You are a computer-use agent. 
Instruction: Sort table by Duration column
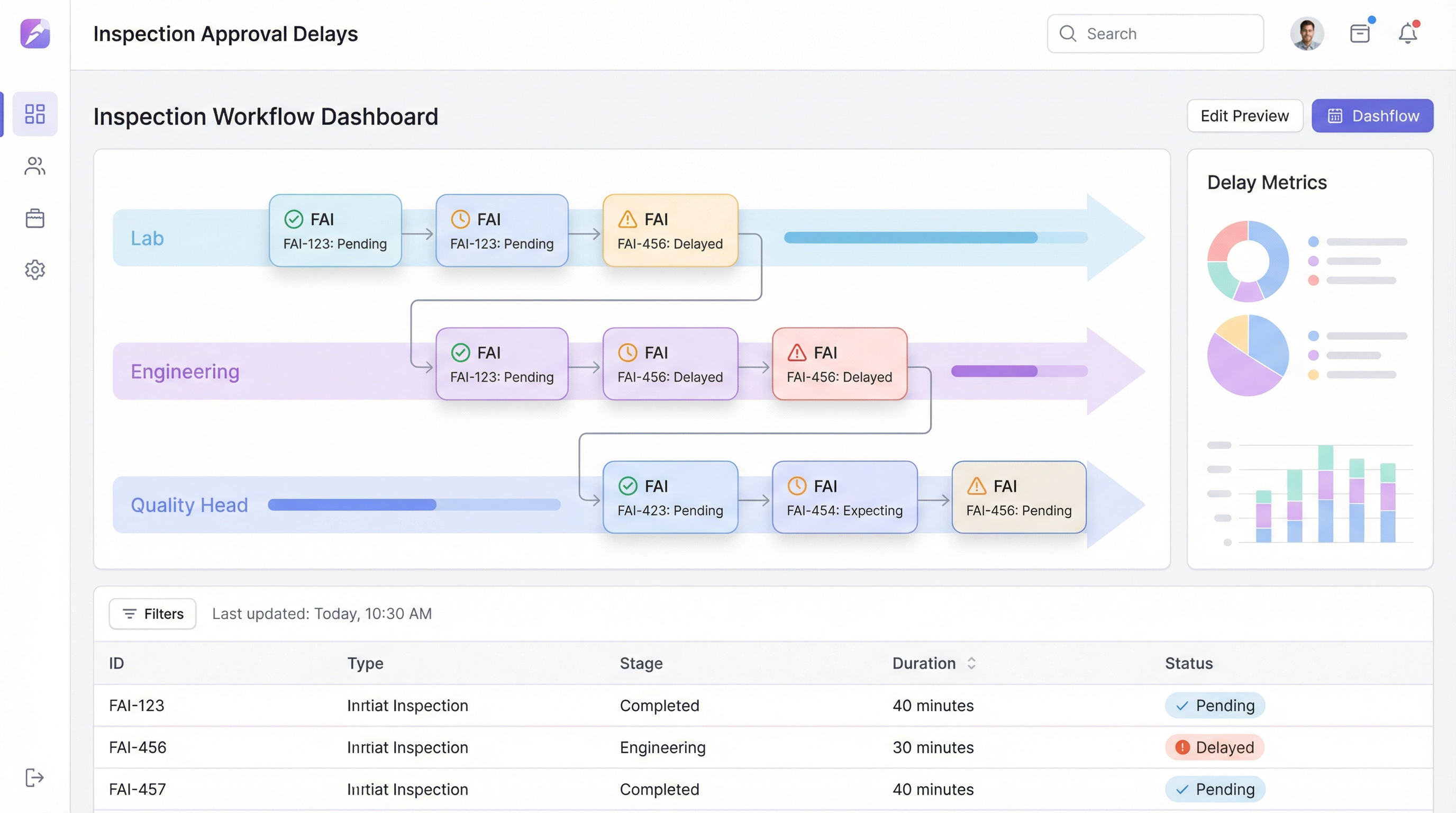971,663
